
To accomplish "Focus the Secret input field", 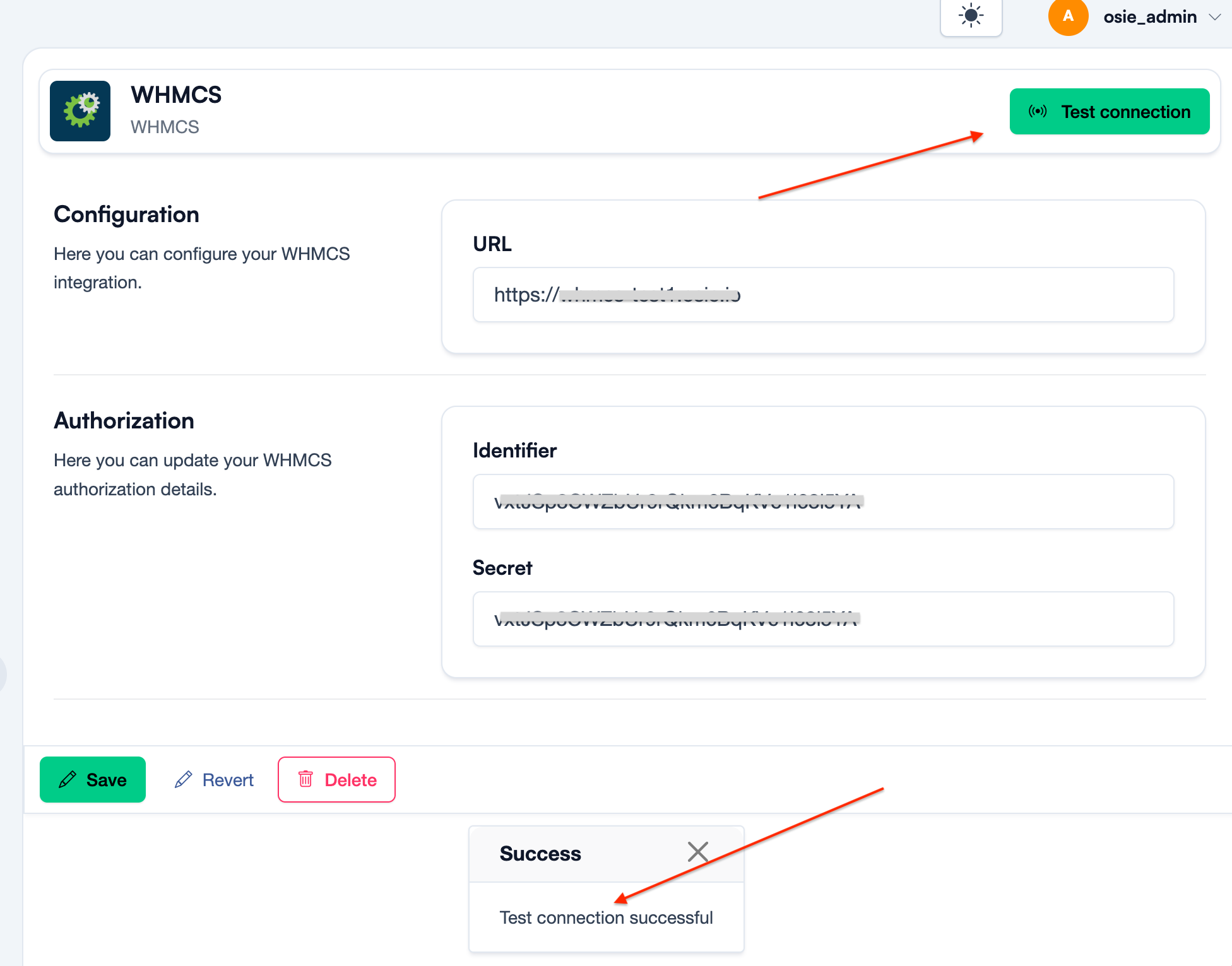I will (823, 619).
